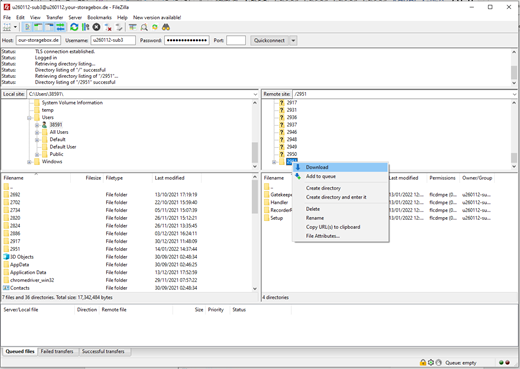This screenshot has width=520, height=369.
Task: Open the File menu
Action: pos(7,17)
